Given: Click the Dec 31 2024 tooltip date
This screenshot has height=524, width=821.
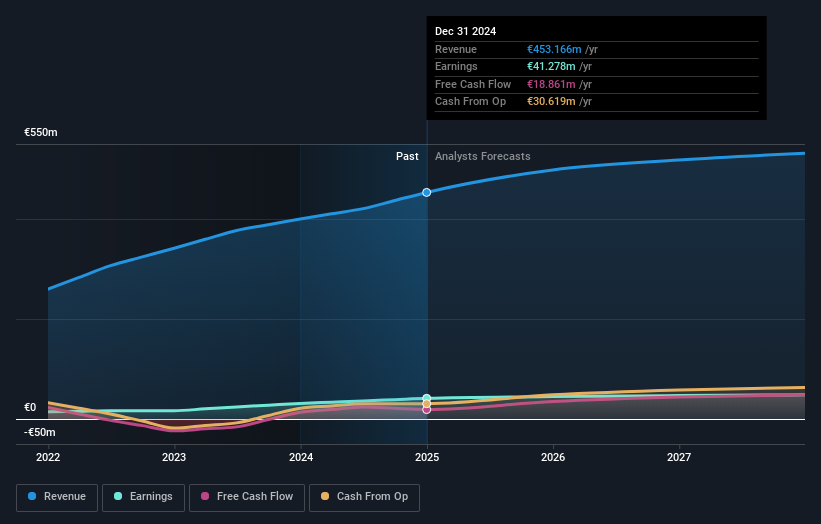Looking at the screenshot, I should 465,31.
